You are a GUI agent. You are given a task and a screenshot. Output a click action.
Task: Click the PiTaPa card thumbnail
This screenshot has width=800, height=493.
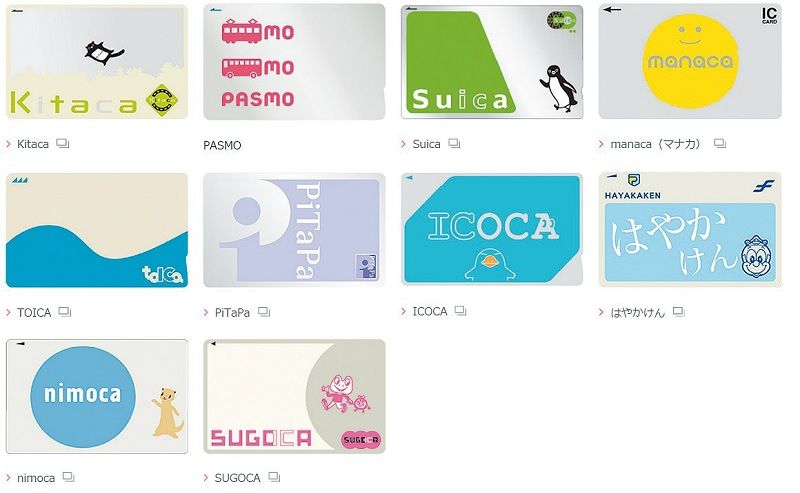(294, 230)
